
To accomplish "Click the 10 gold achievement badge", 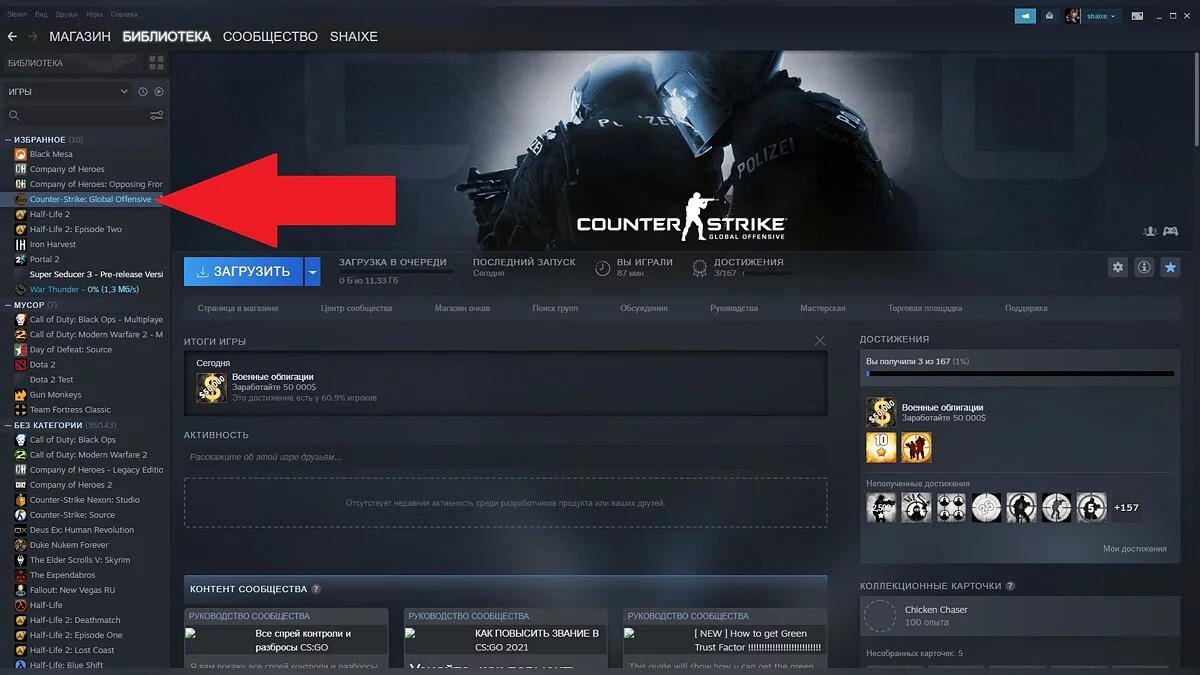I will pos(881,447).
